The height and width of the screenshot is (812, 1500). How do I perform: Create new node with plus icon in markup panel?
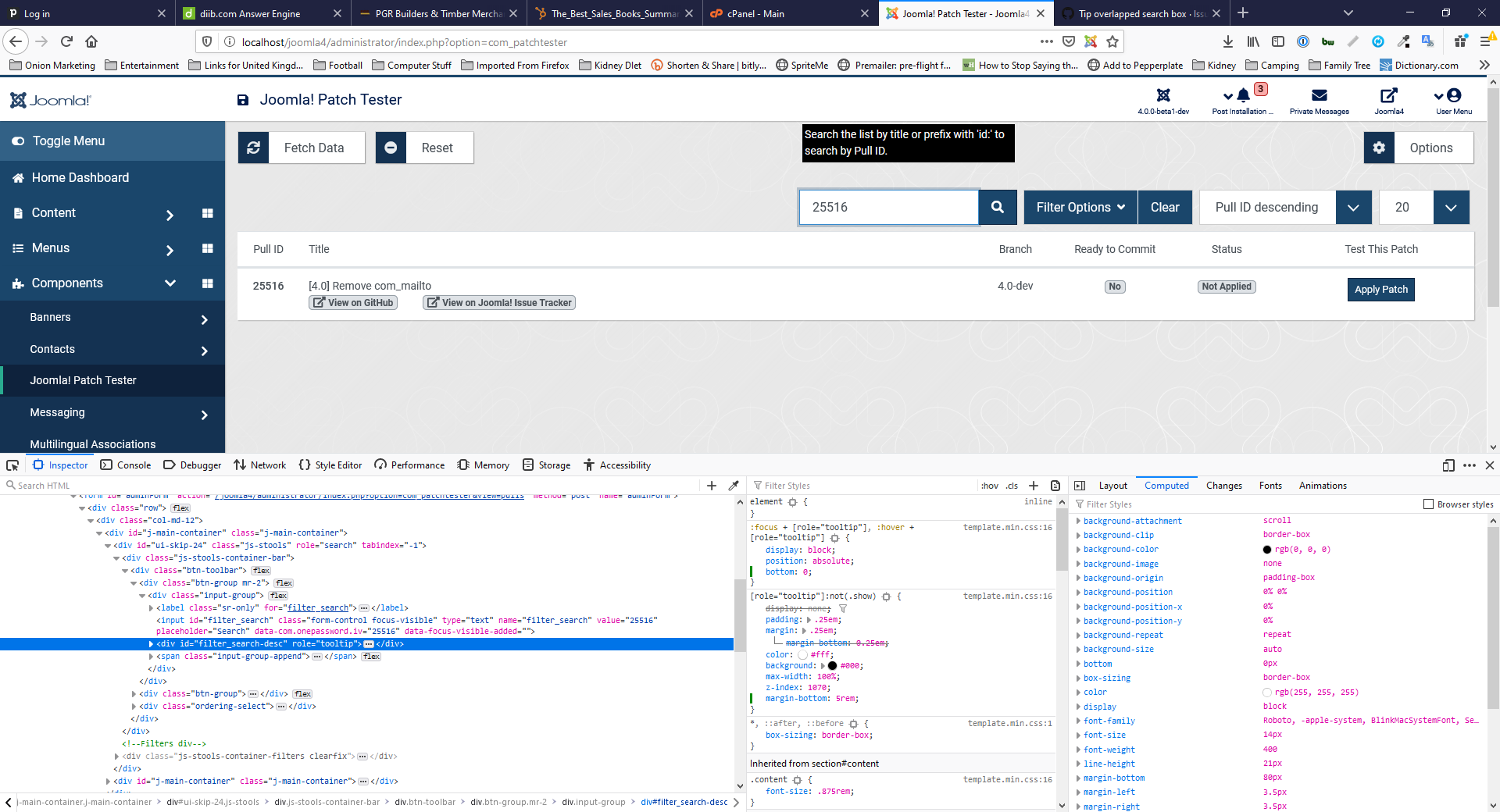tap(712, 486)
